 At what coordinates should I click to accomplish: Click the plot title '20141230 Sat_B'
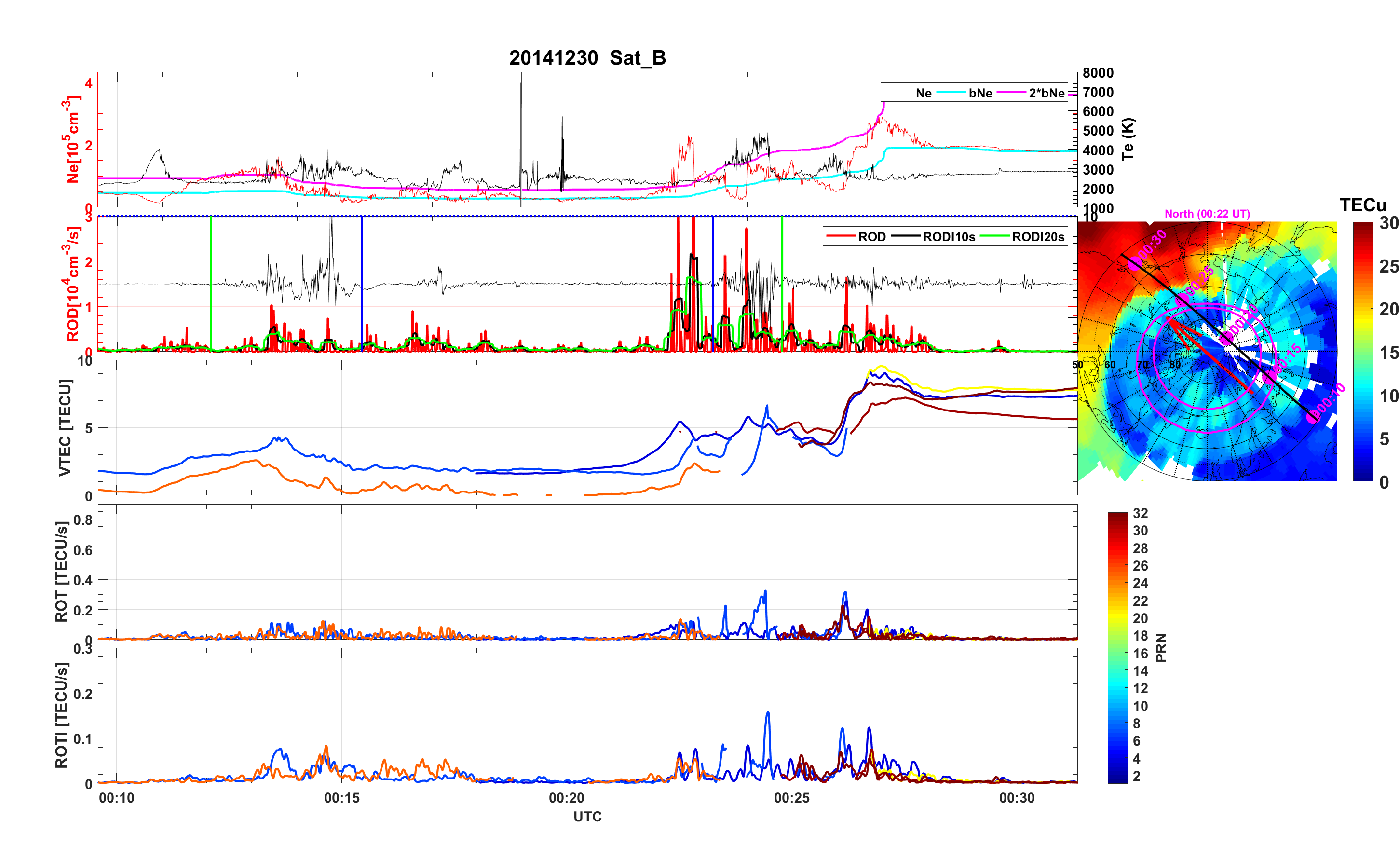coord(587,57)
